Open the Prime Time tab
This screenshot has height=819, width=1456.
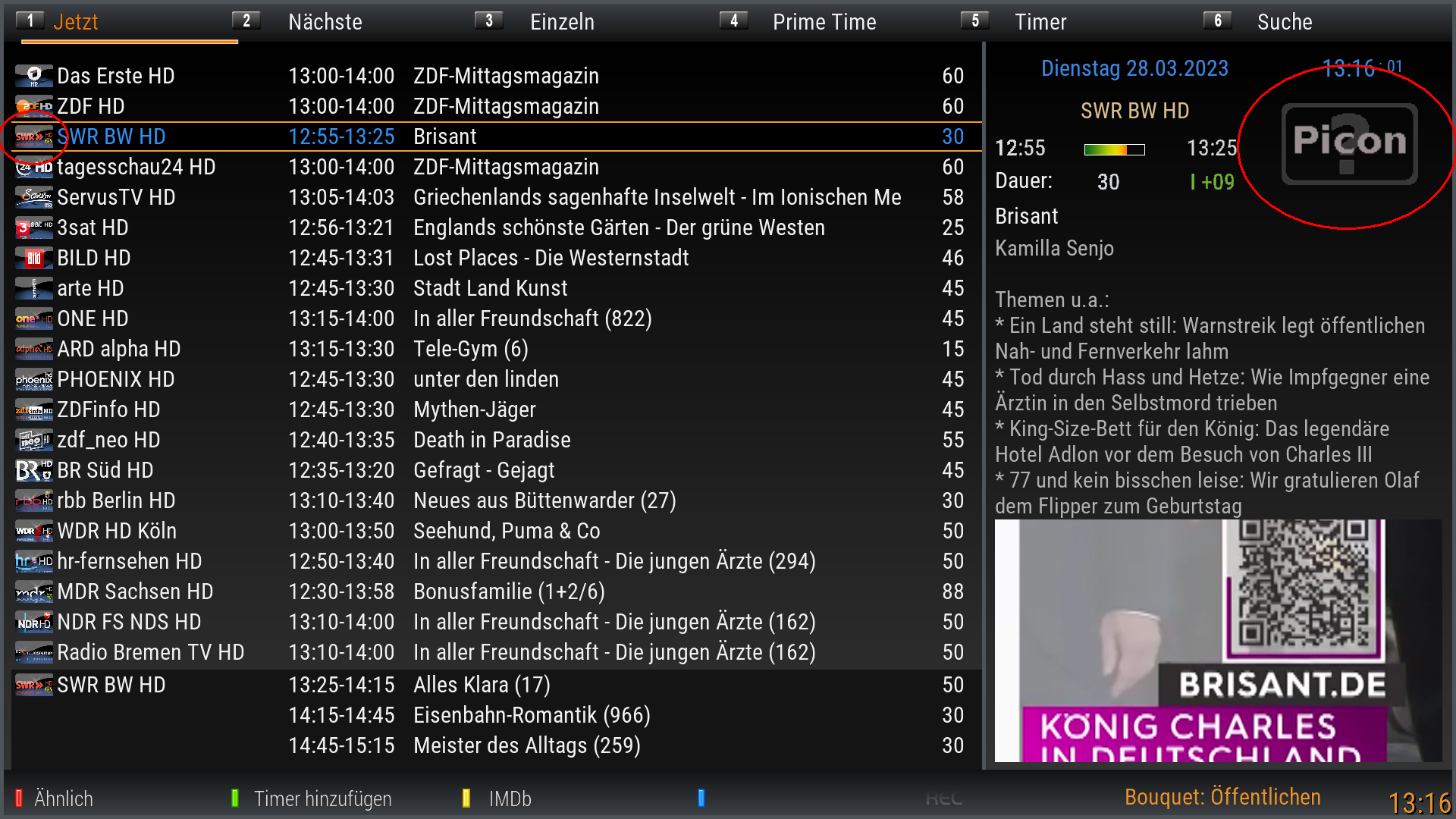(824, 22)
